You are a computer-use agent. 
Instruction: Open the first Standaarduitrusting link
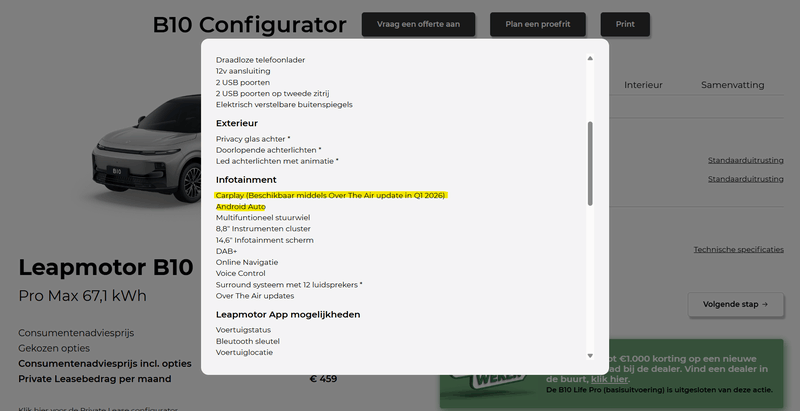click(745, 160)
